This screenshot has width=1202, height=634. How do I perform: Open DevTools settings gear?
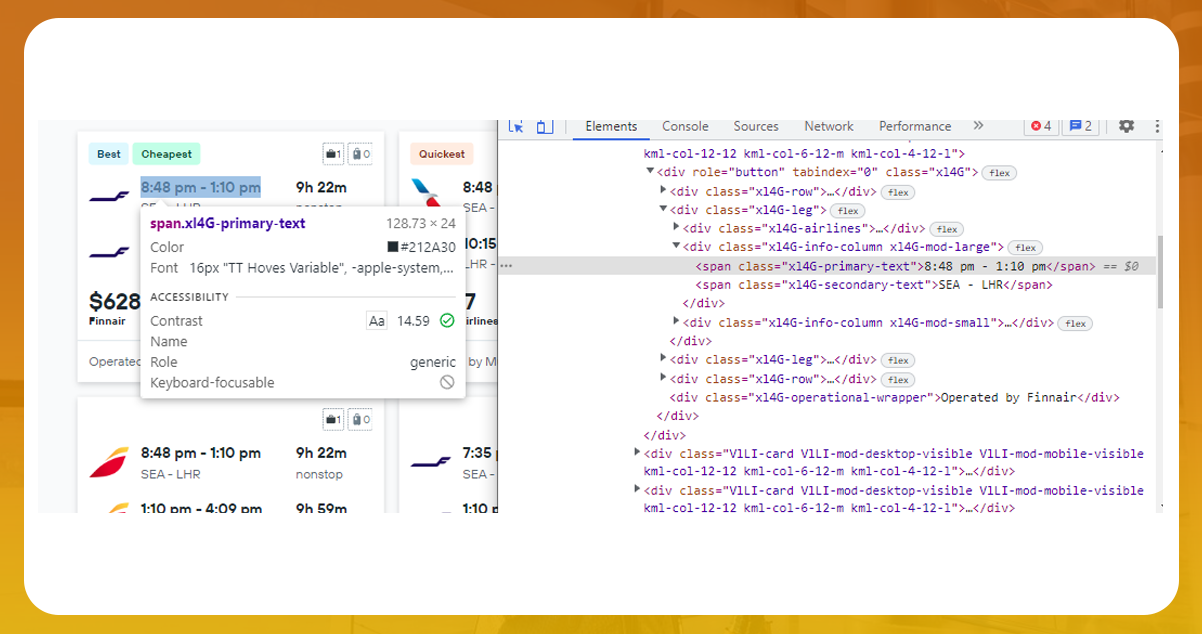click(1126, 126)
